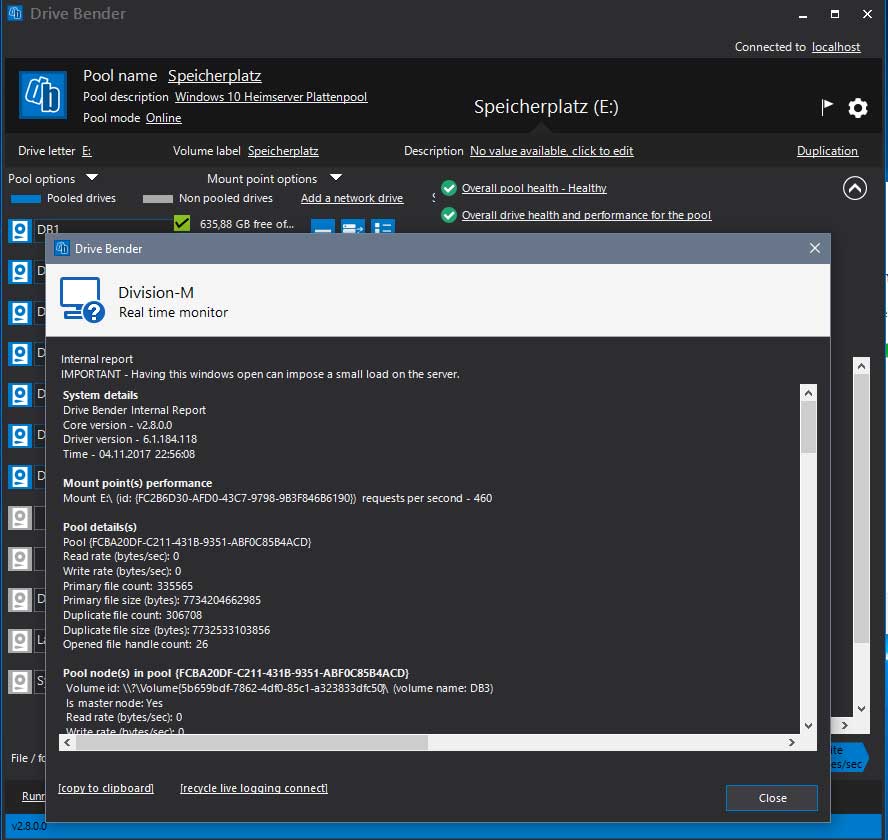The image size is (888, 840).
Task: Close the real time monitor with Close button
Action: (772, 798)
